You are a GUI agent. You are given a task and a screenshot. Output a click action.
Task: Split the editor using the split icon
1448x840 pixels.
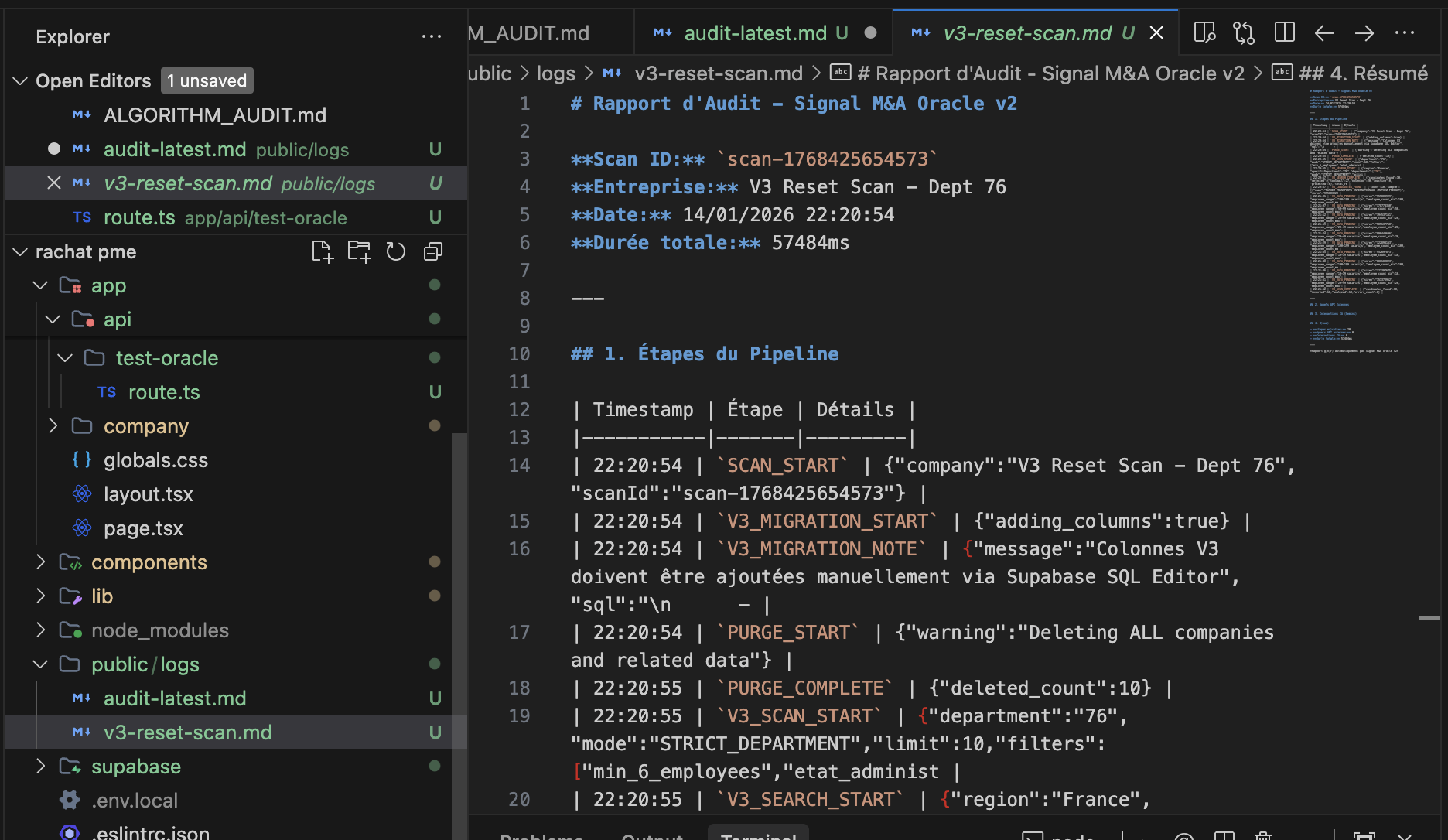click(1284, 32)
